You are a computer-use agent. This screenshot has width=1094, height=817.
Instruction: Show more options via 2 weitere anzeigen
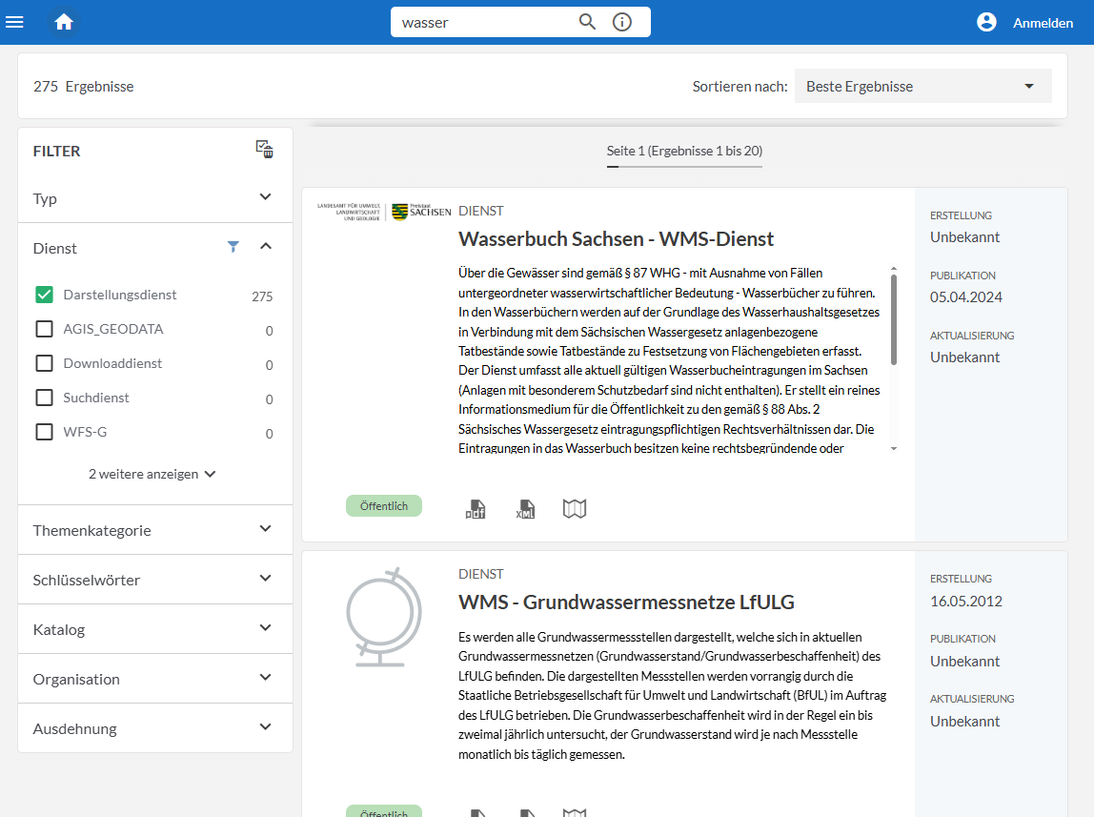(152, 473)
